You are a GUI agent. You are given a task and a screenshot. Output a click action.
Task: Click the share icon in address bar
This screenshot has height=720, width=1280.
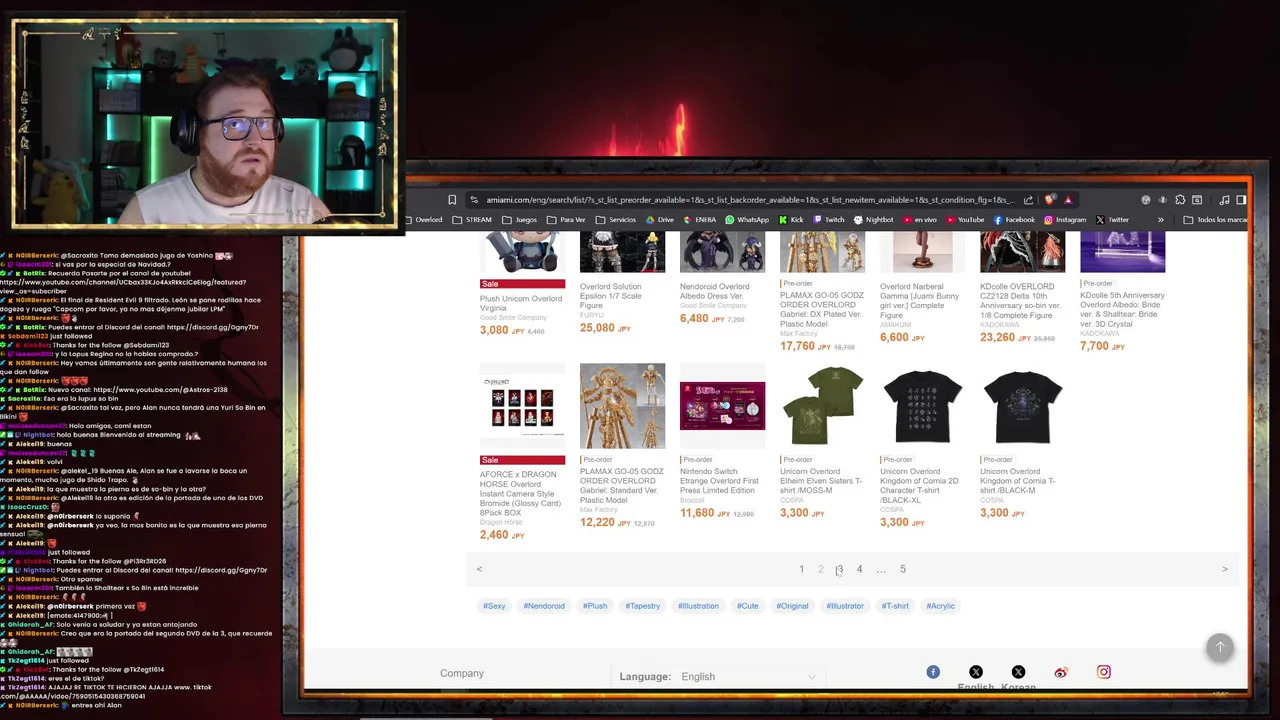click(1028, 200)
